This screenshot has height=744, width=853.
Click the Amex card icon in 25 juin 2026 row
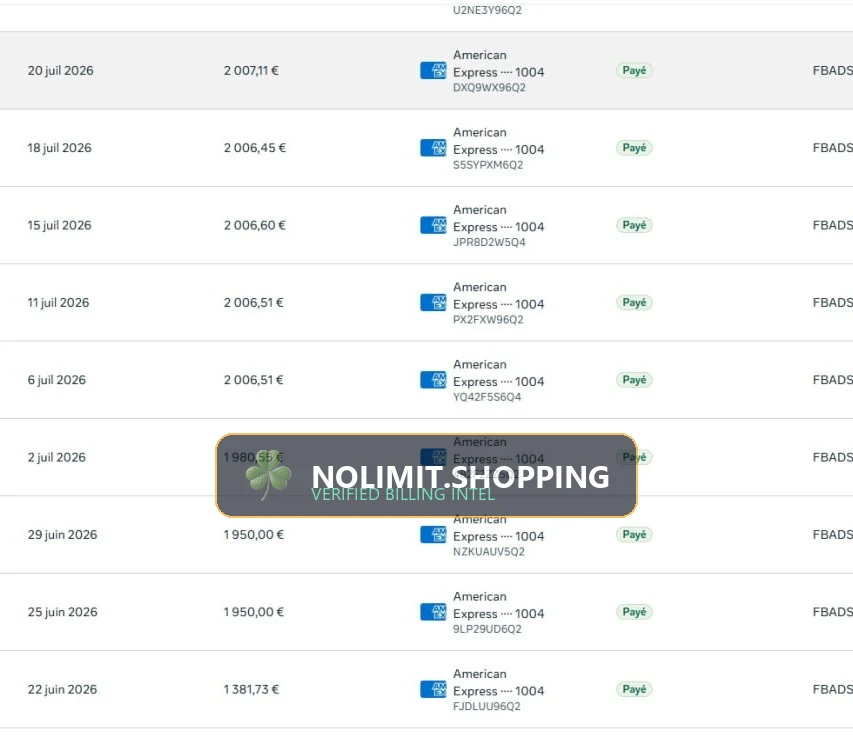pos(433,612)
